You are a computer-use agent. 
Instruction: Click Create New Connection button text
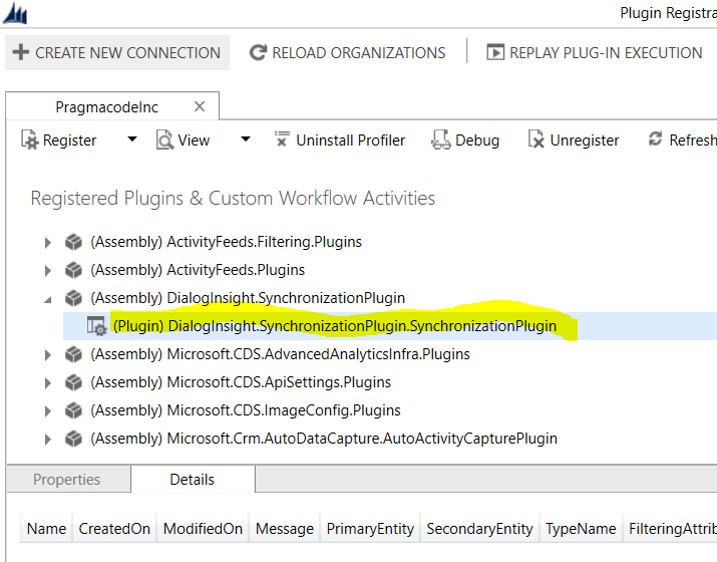click(x=128, y=53)
